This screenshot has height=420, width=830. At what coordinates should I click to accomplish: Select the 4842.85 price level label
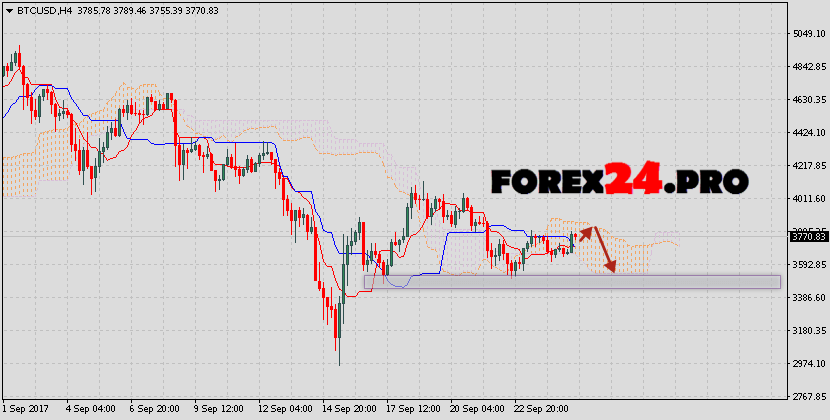(x=808, y=67)
